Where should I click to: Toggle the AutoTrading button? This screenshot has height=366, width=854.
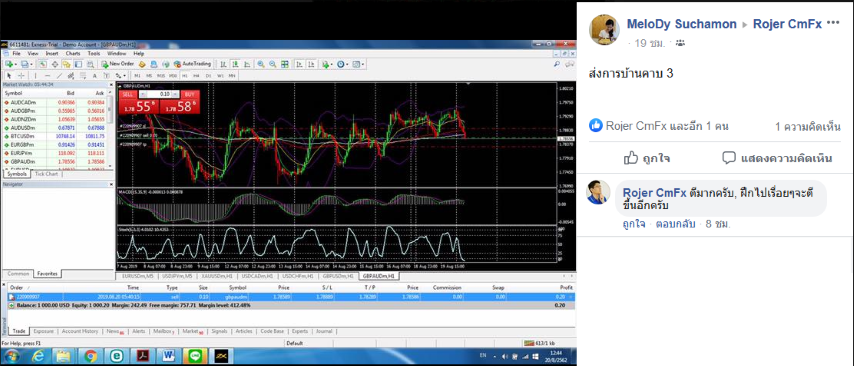tap(192, 64)
